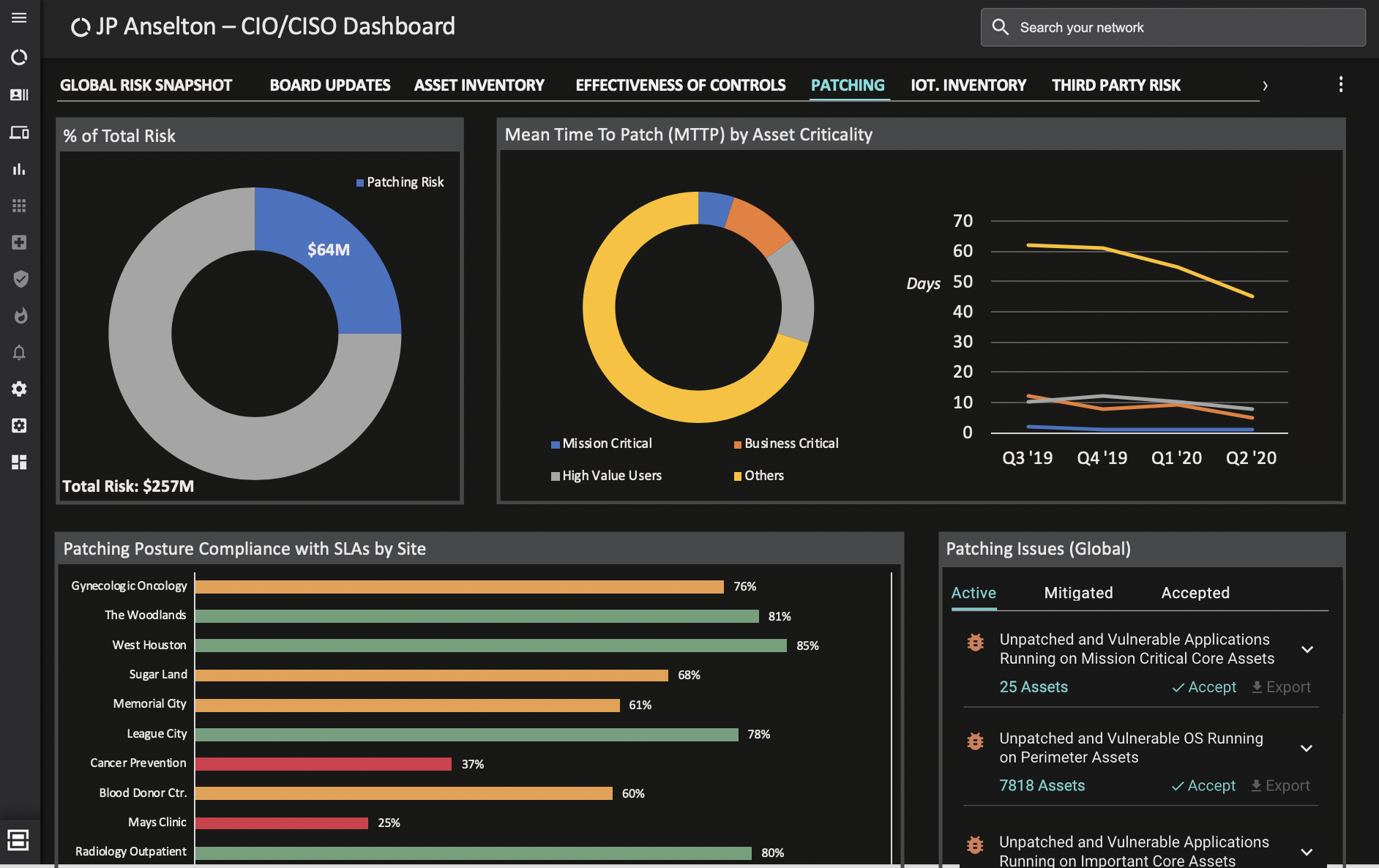Open the shield security icon in sidebar

(x=20, y=279)
